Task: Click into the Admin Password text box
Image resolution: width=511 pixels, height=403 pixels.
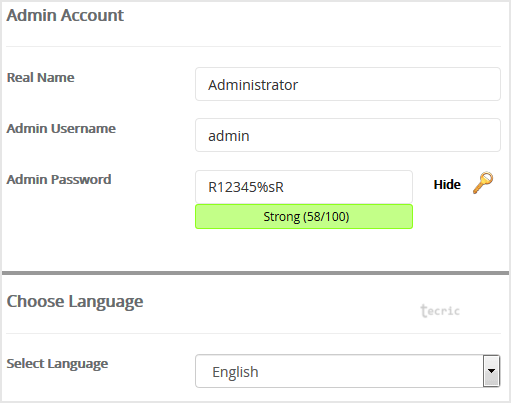Action: coord(304,187)
